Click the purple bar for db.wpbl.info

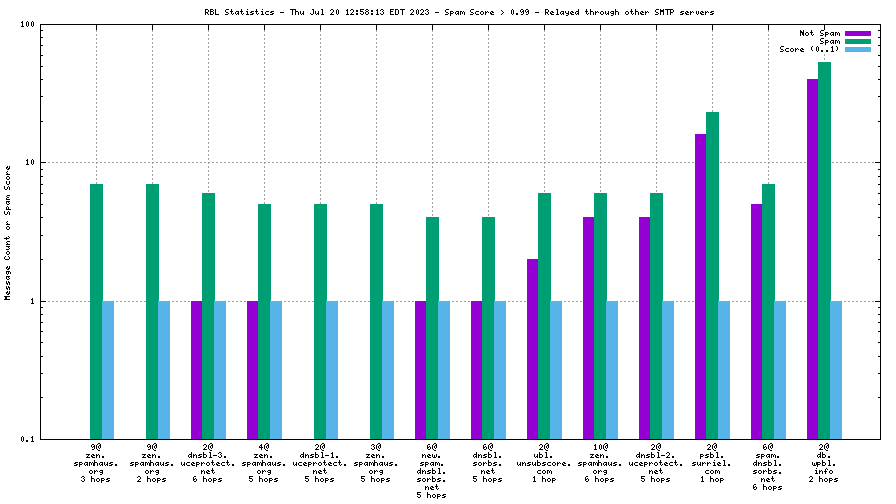click(812, 258)
